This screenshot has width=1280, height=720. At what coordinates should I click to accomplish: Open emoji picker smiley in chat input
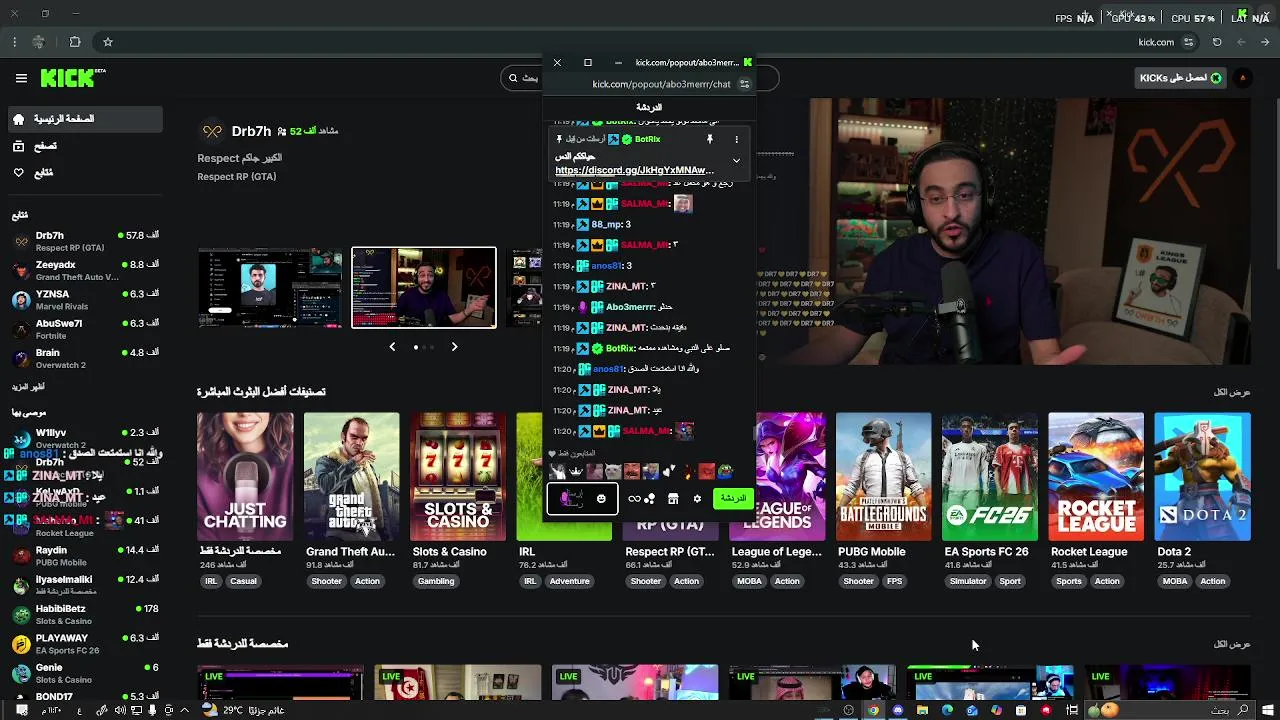pos(601,498)
